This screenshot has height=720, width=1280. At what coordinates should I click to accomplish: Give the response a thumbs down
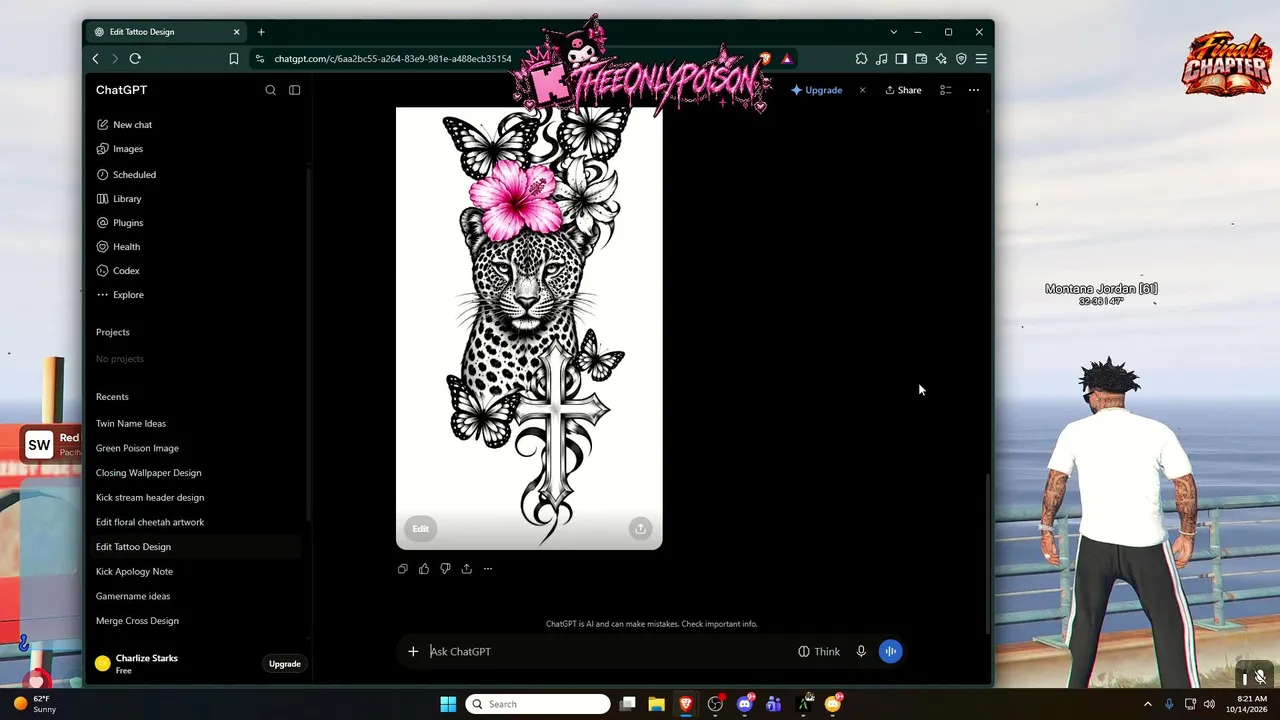[x=445, y=569]
